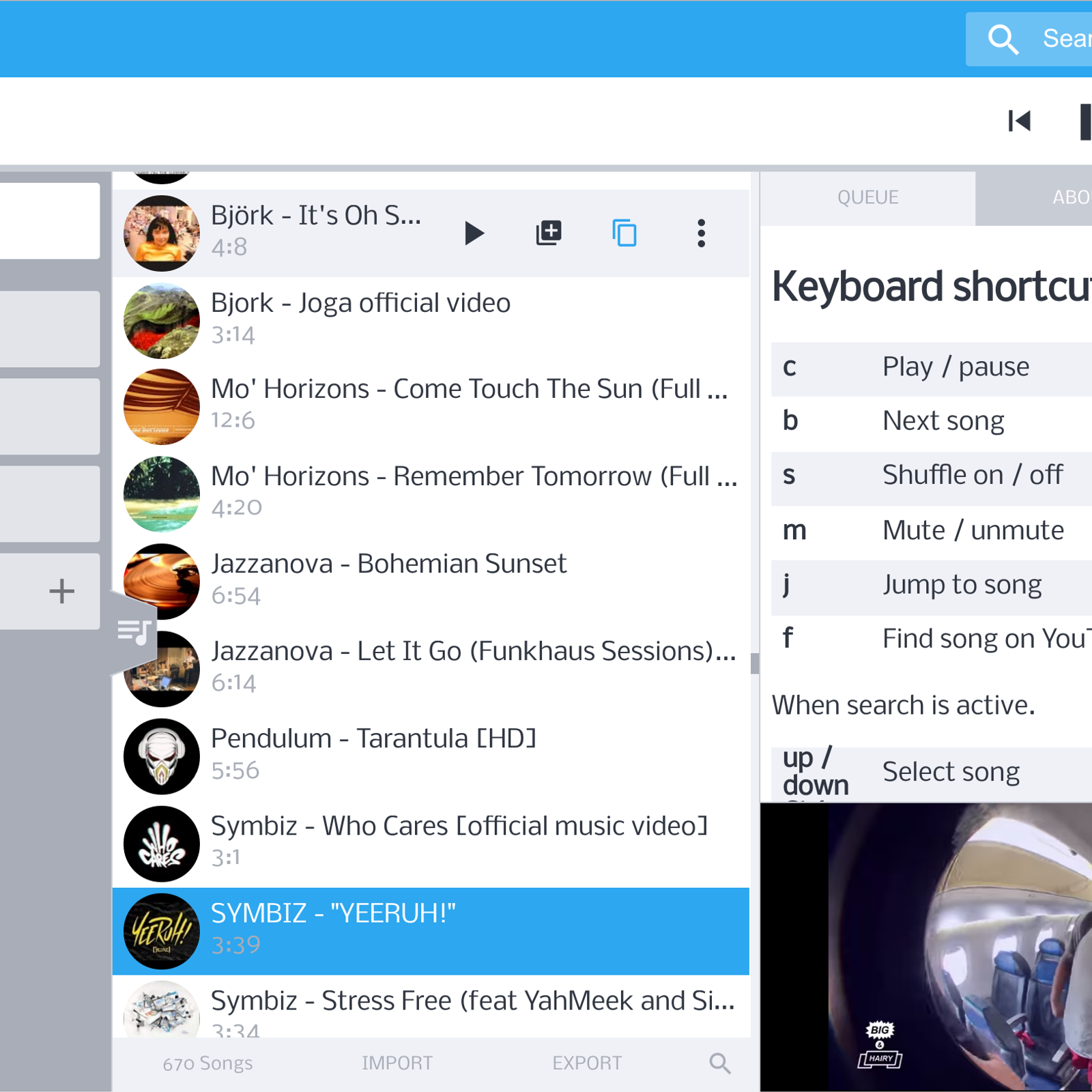Image resolution: width=1092 pixels, height=1092 pixels.
Task: Select Bjork - Joga official video
Action: tap(431, 321)
